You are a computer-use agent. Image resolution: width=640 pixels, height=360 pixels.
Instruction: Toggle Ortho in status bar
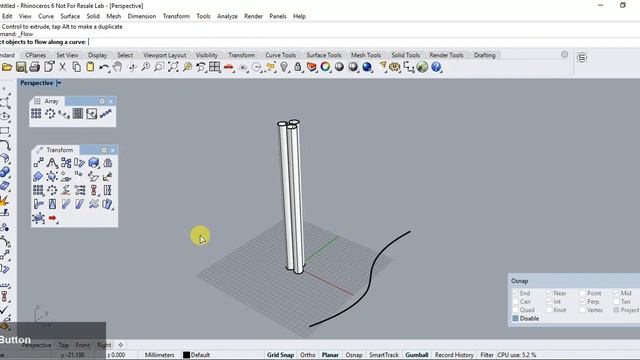(308, 355)
